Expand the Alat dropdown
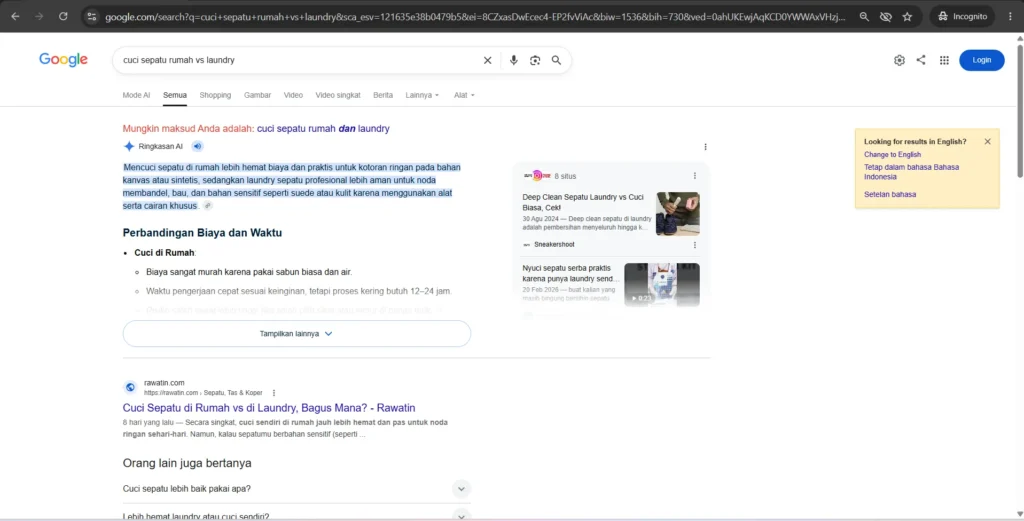Image resolution: width=1024 pixels, height=521 pixels. 464,95
